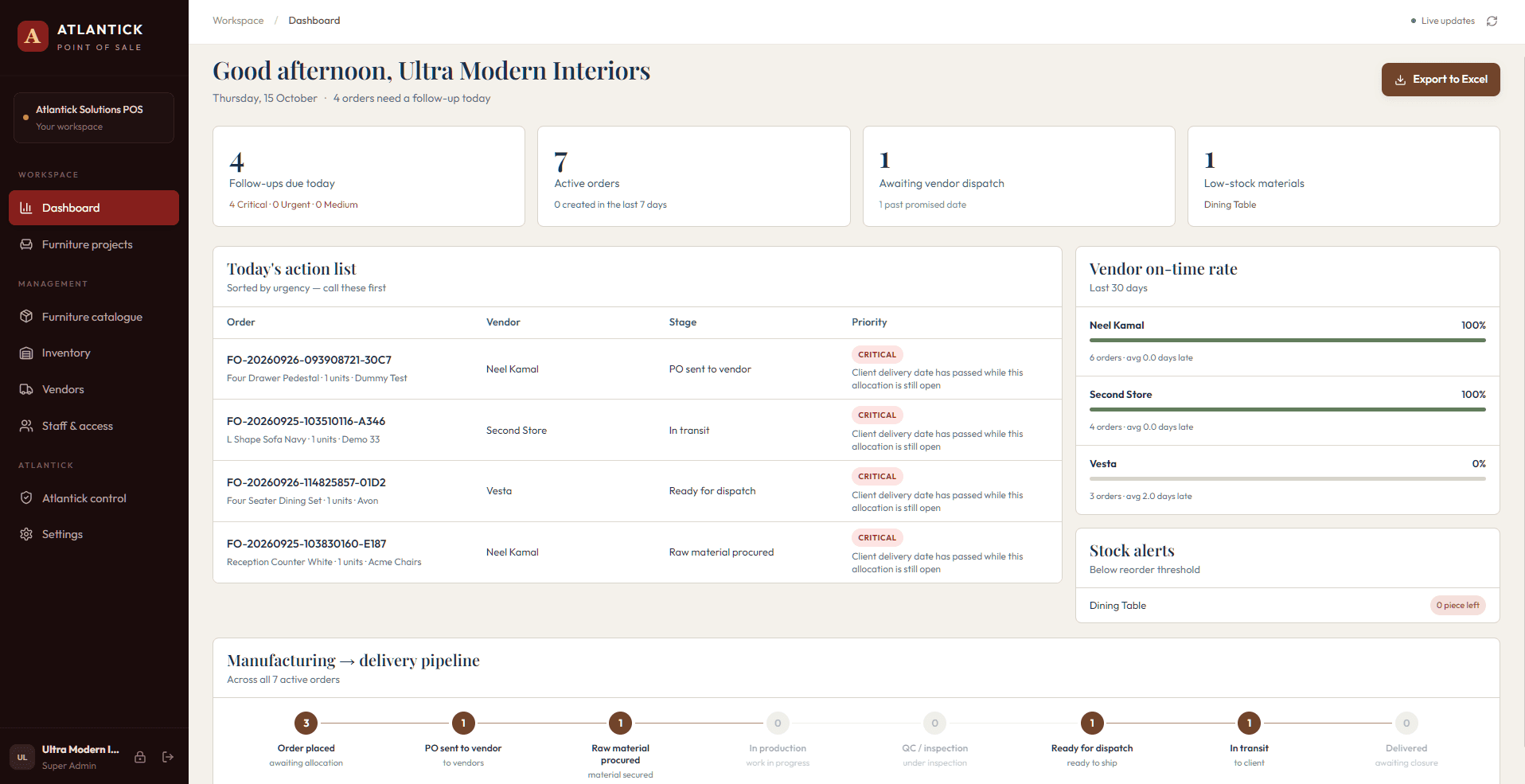The height and width of the screenshot is (784, 1525).
Task: Open the Active orders card
Action: (694, 176)
